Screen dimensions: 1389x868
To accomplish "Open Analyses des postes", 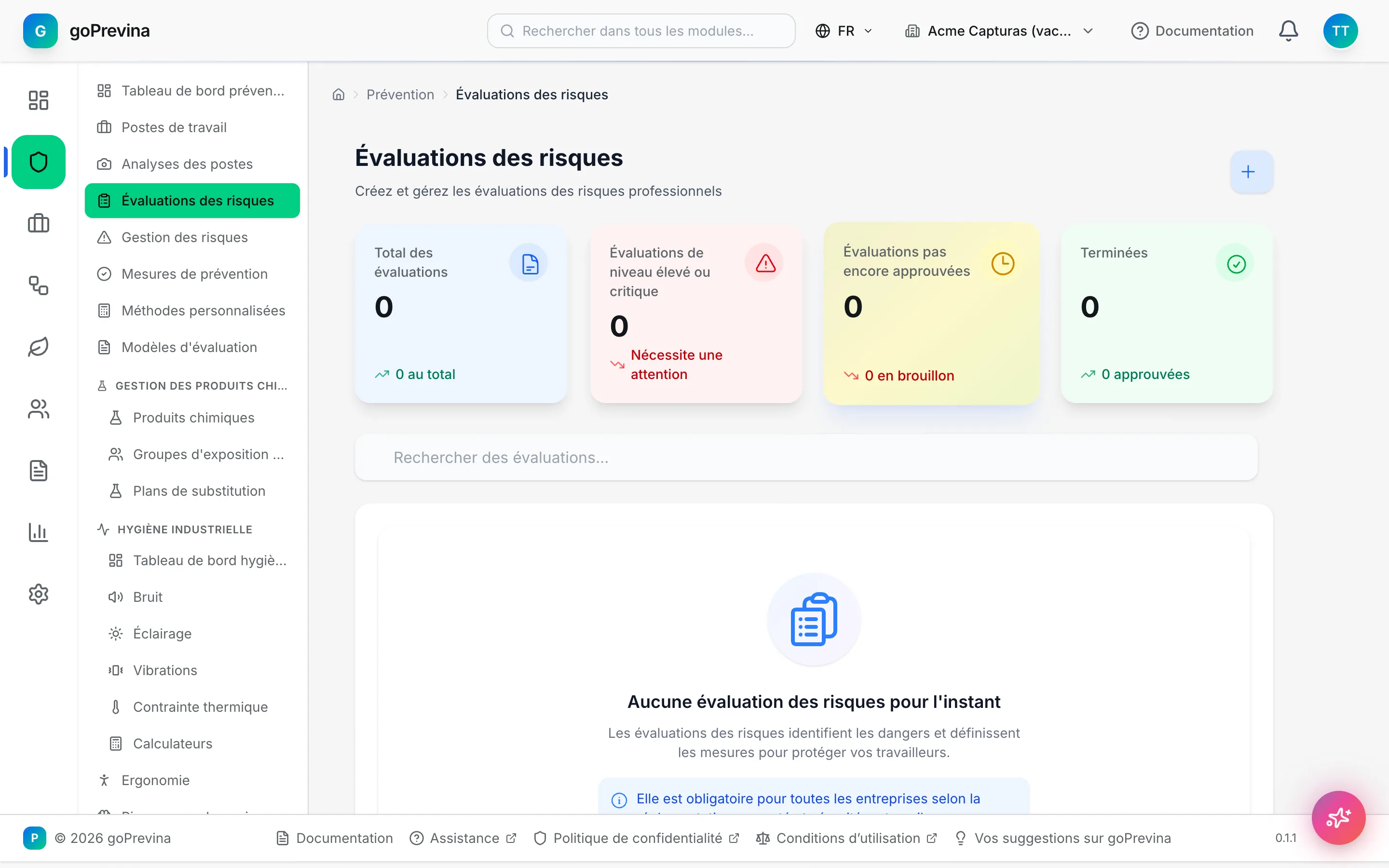I will click(192, 164).
